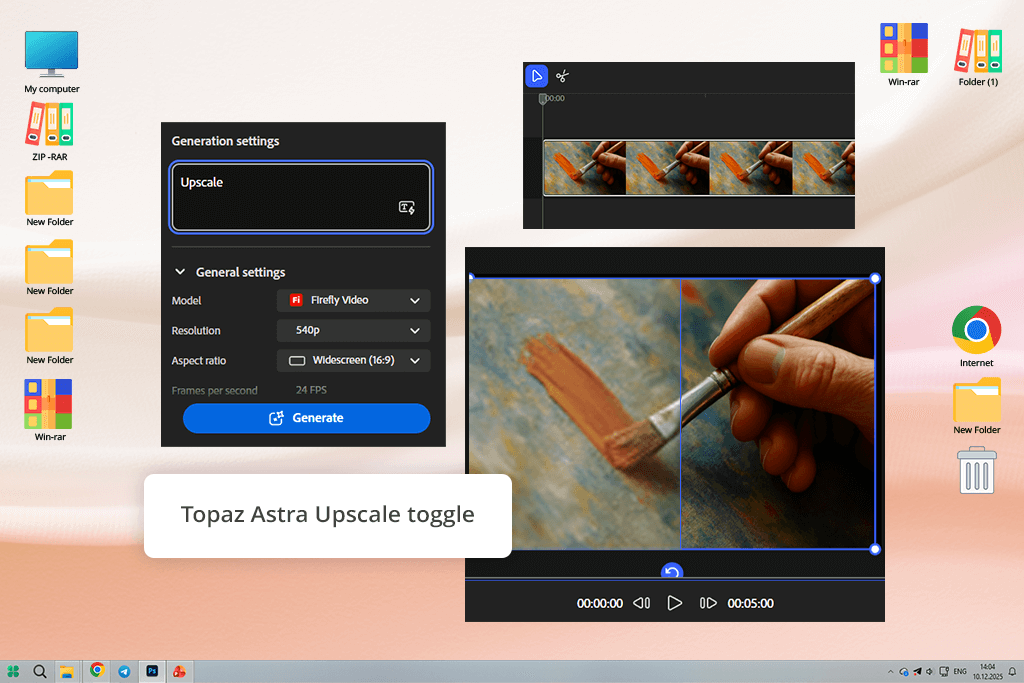1024x683 pixels.
Task: Click the Frames per second label
Action: (214, 390)
